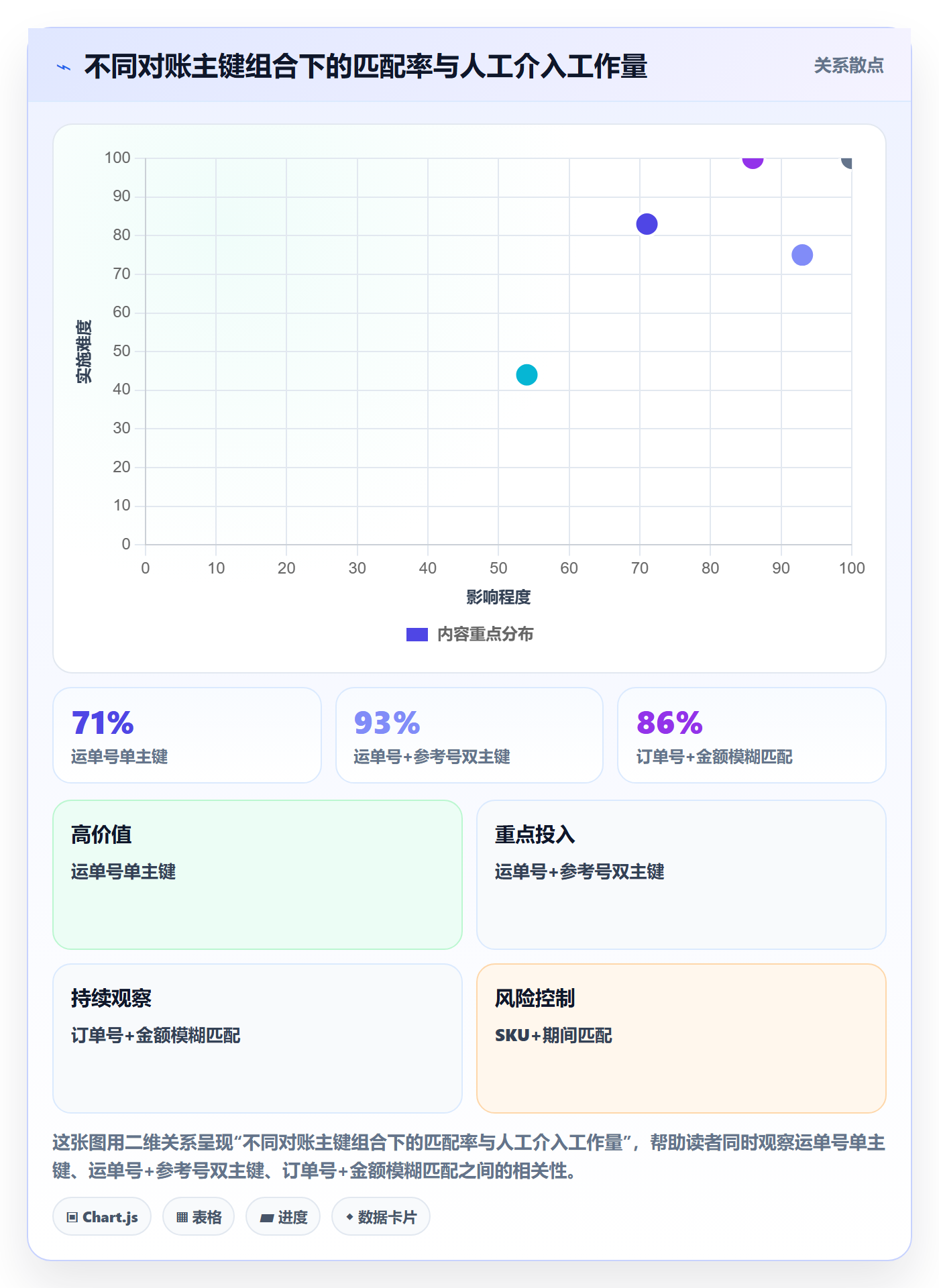Click the 进度 tag chip

(x=283, y=1217)
